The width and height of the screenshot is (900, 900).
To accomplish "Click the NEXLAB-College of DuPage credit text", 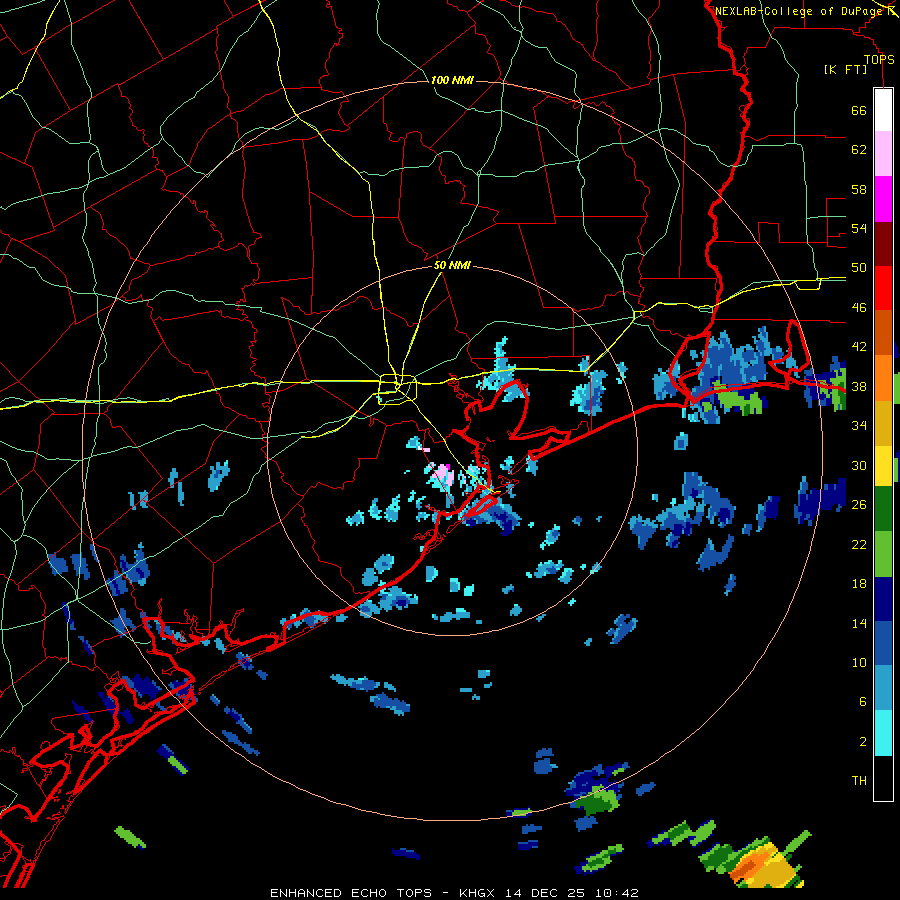I will 799,11.
